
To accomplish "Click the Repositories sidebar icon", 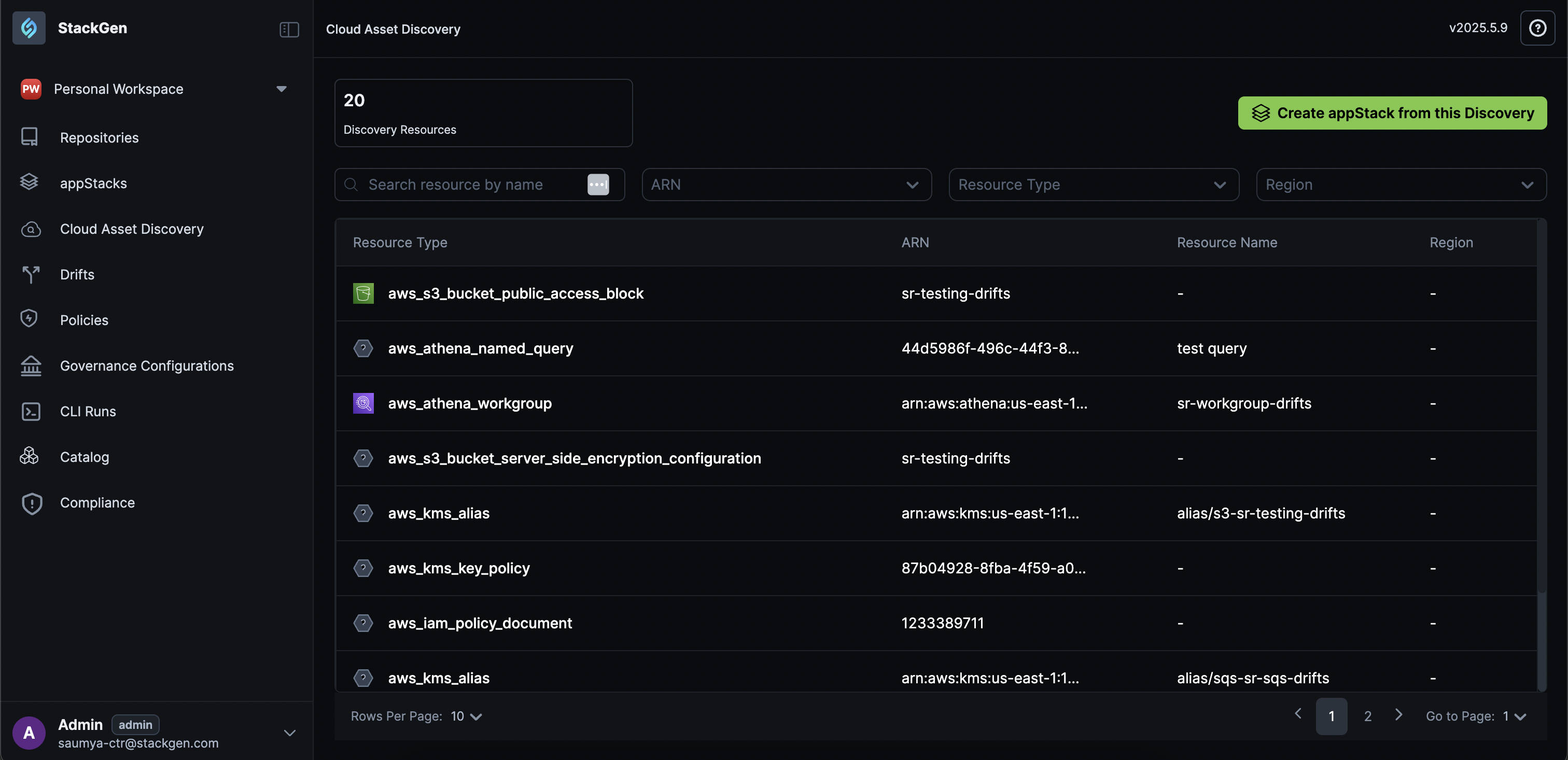I will coord(30,137).
